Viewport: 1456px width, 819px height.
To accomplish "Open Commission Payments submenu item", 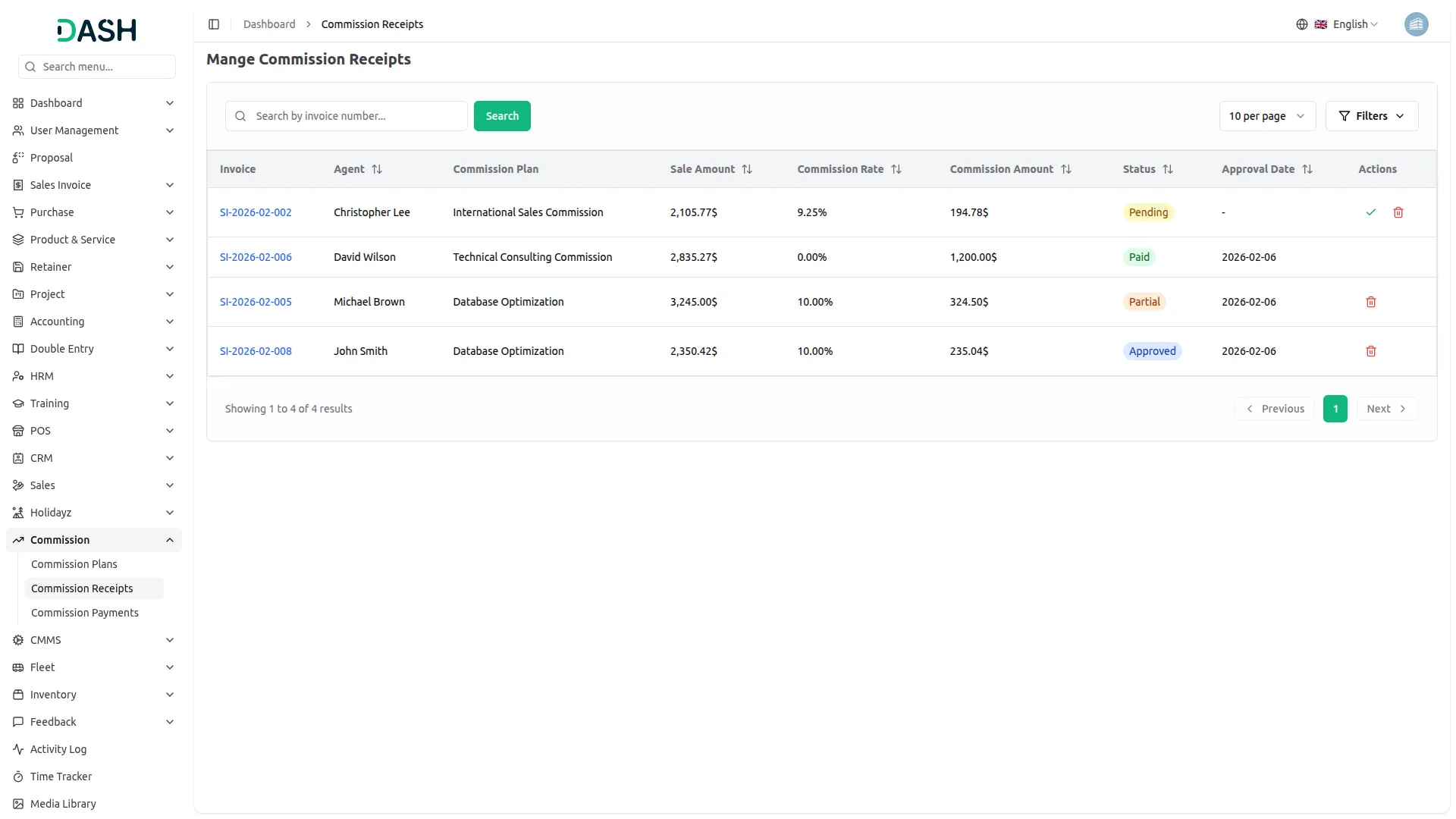I will click(x=94, y=613).
